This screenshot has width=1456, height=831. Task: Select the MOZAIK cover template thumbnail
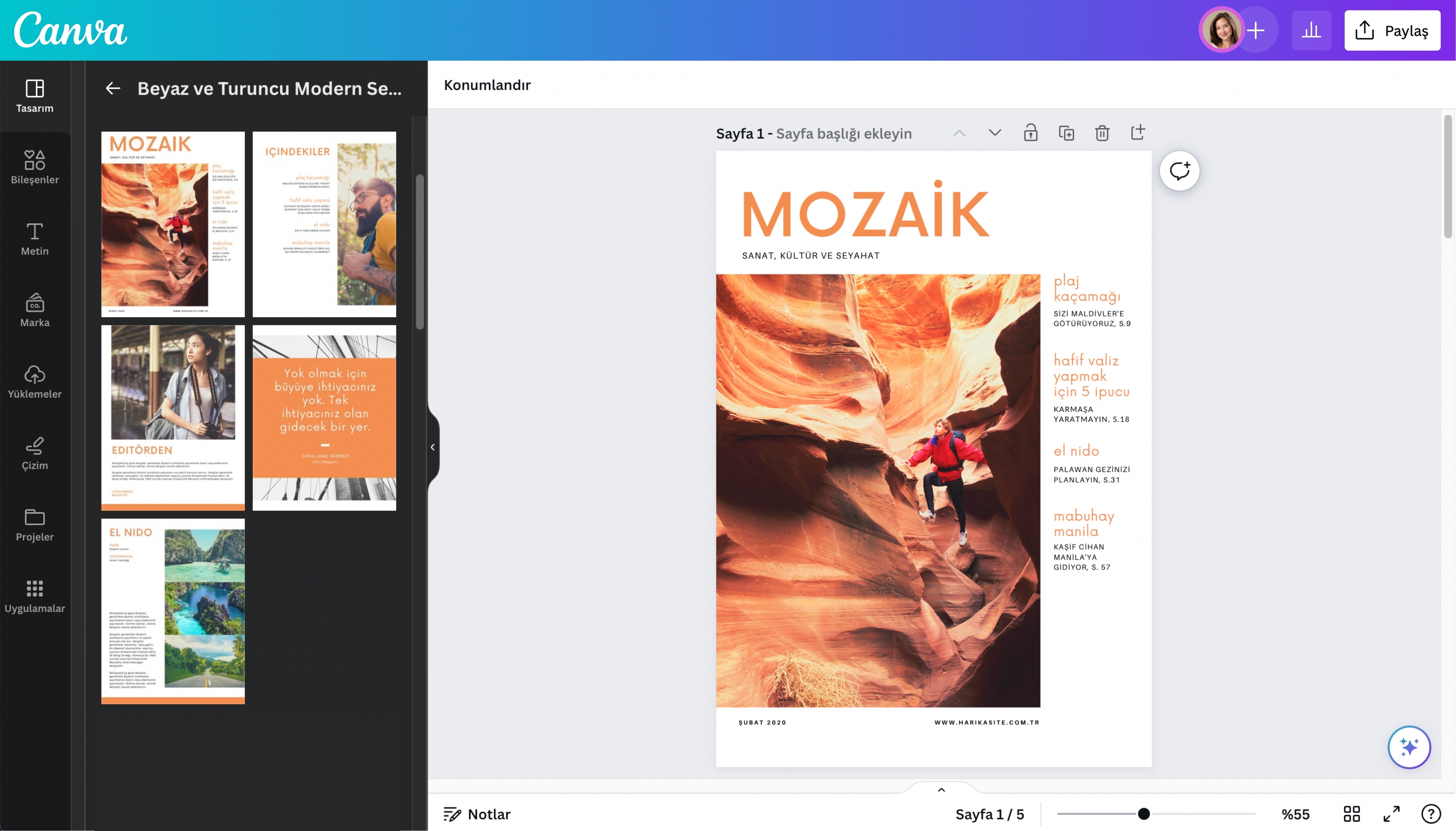point(173,224)
